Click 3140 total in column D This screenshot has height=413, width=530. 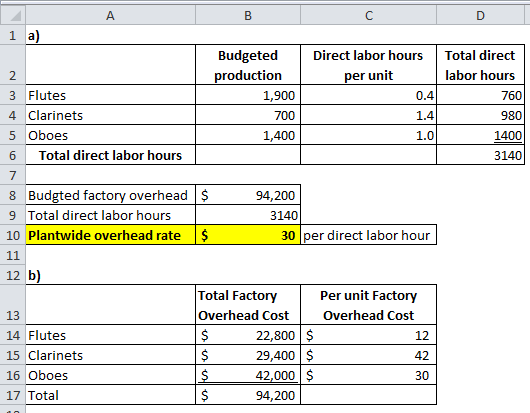coord(480,155)
